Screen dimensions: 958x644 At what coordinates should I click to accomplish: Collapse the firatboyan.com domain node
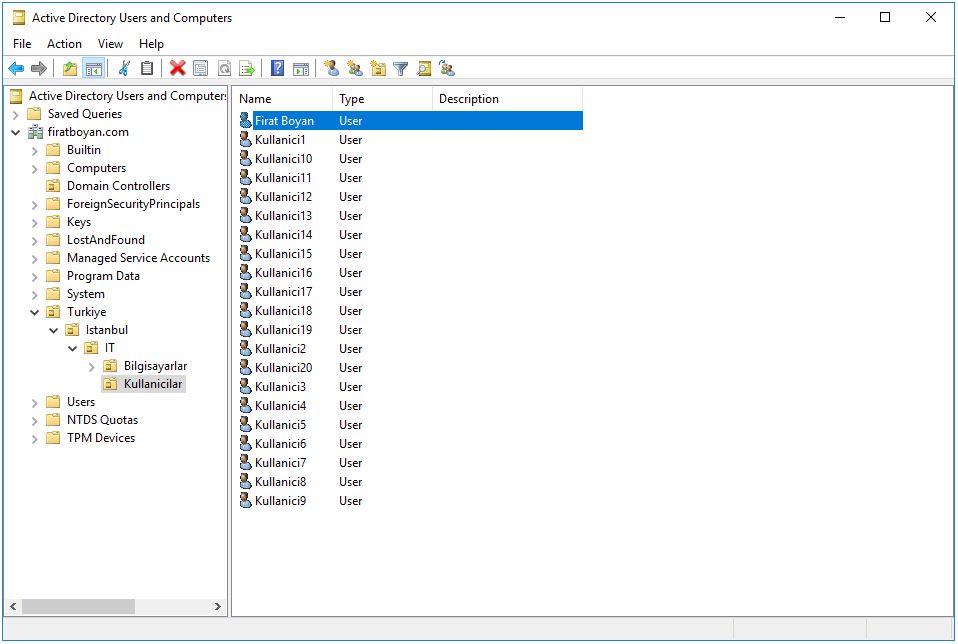pyautogui.click(x=16, y=133)
